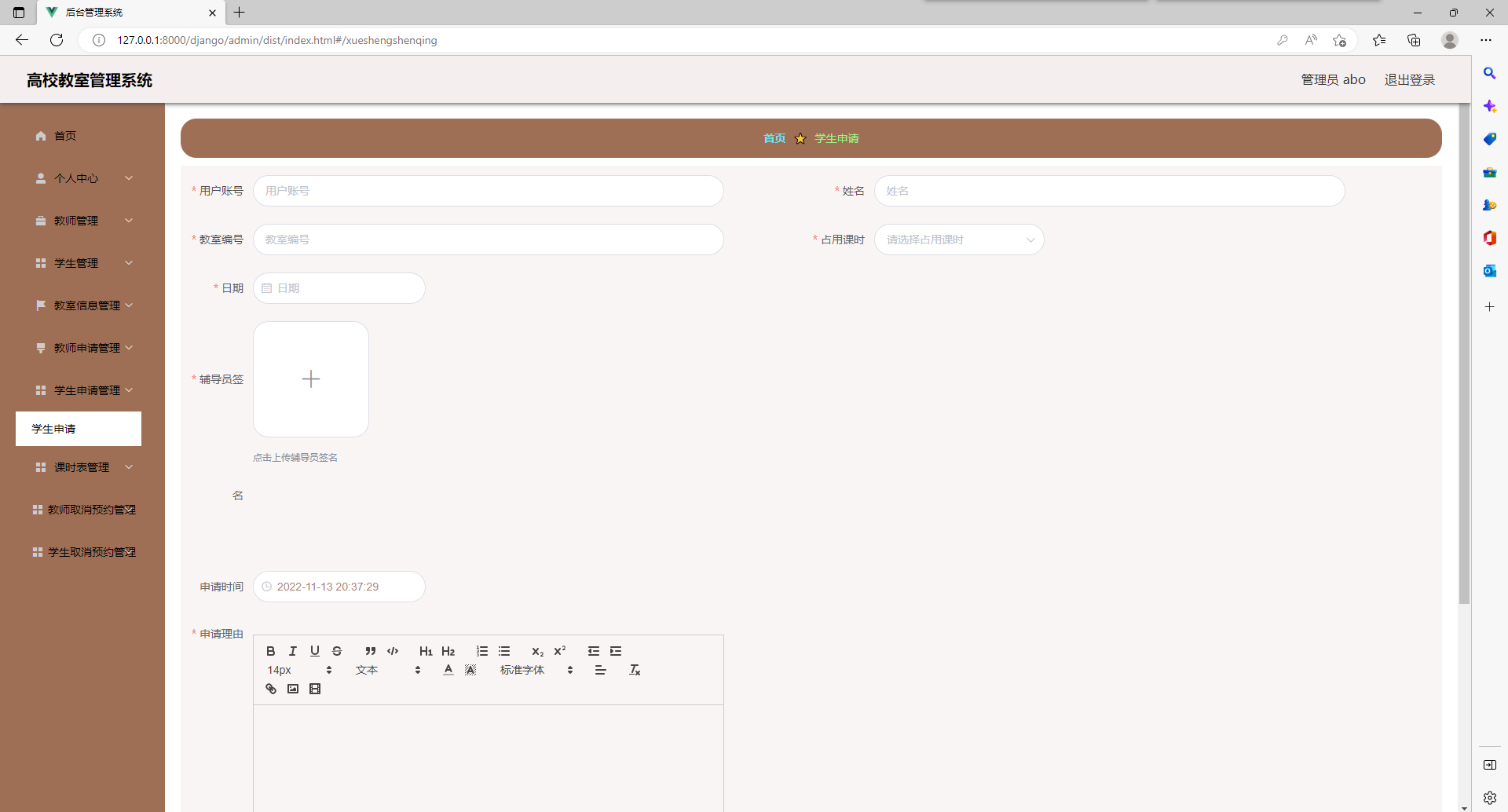Collapse the 学生申请管理 sidebar menu

[x=82, y=390]
